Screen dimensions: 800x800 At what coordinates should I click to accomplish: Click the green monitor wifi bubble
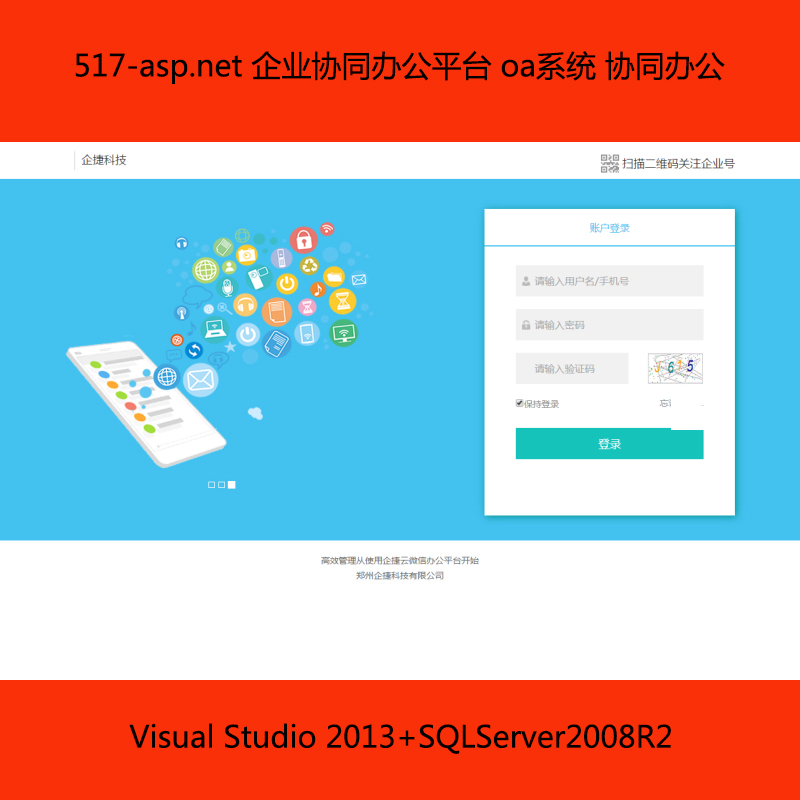point(343,333)
